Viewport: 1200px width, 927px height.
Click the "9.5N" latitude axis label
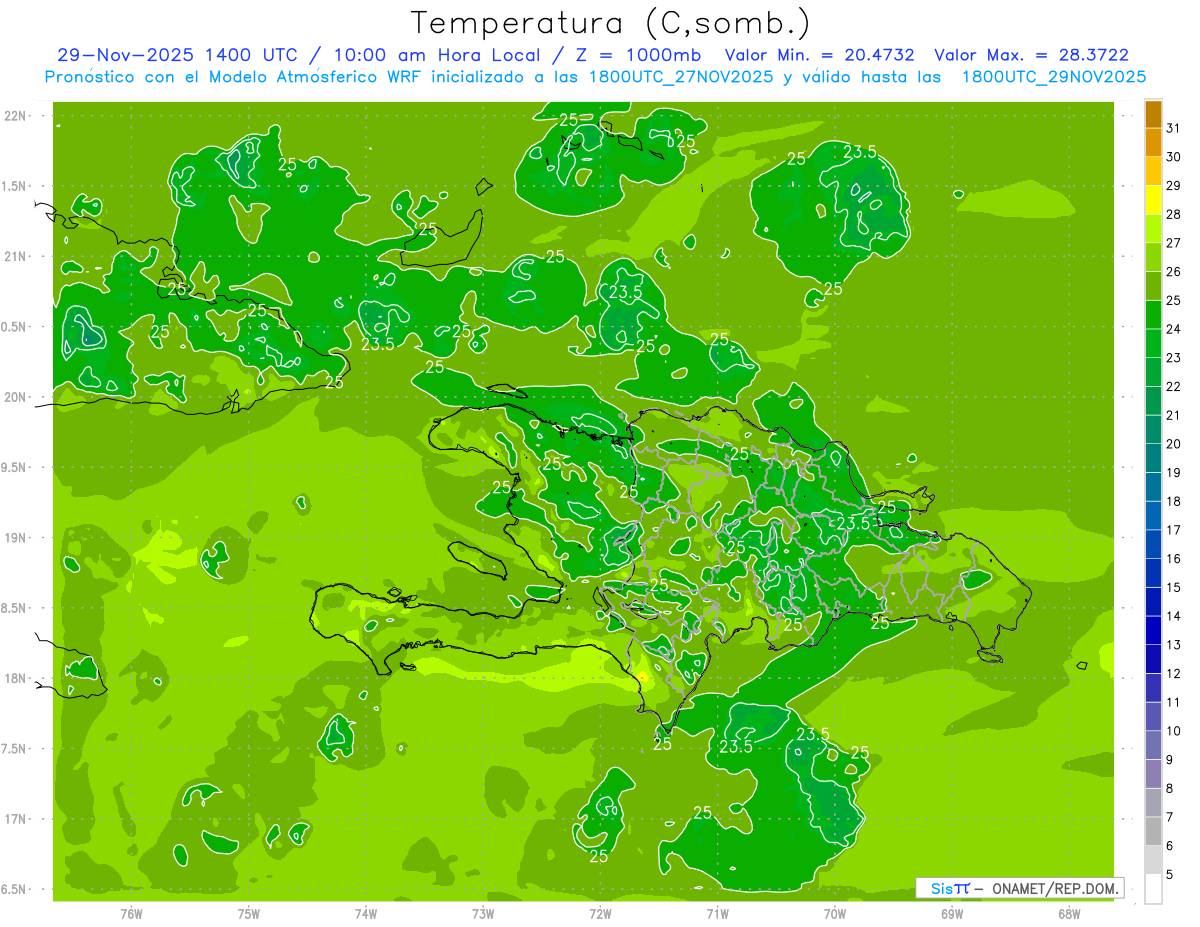[x=15, y=467]
